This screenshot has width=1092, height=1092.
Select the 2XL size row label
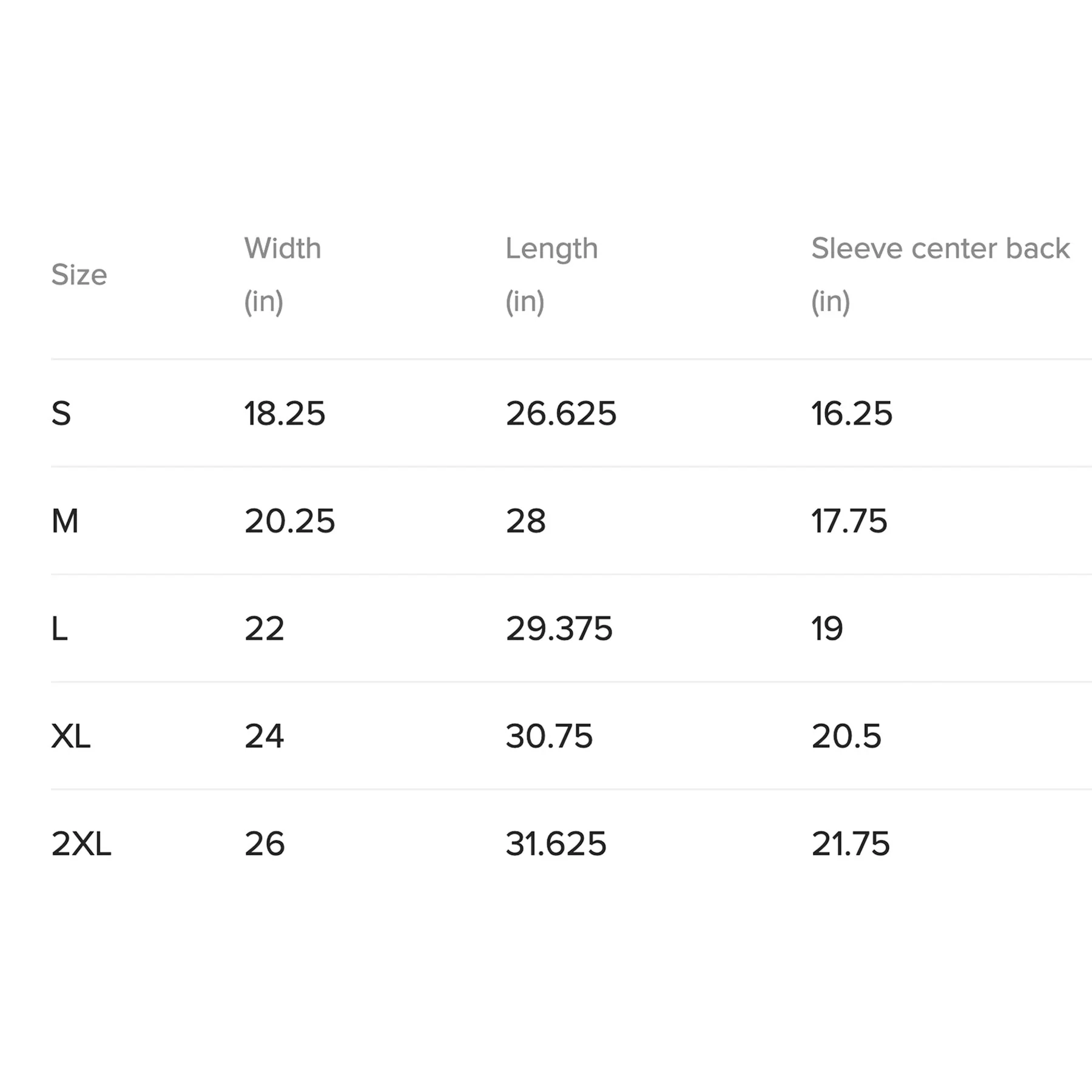click(81, 844)
